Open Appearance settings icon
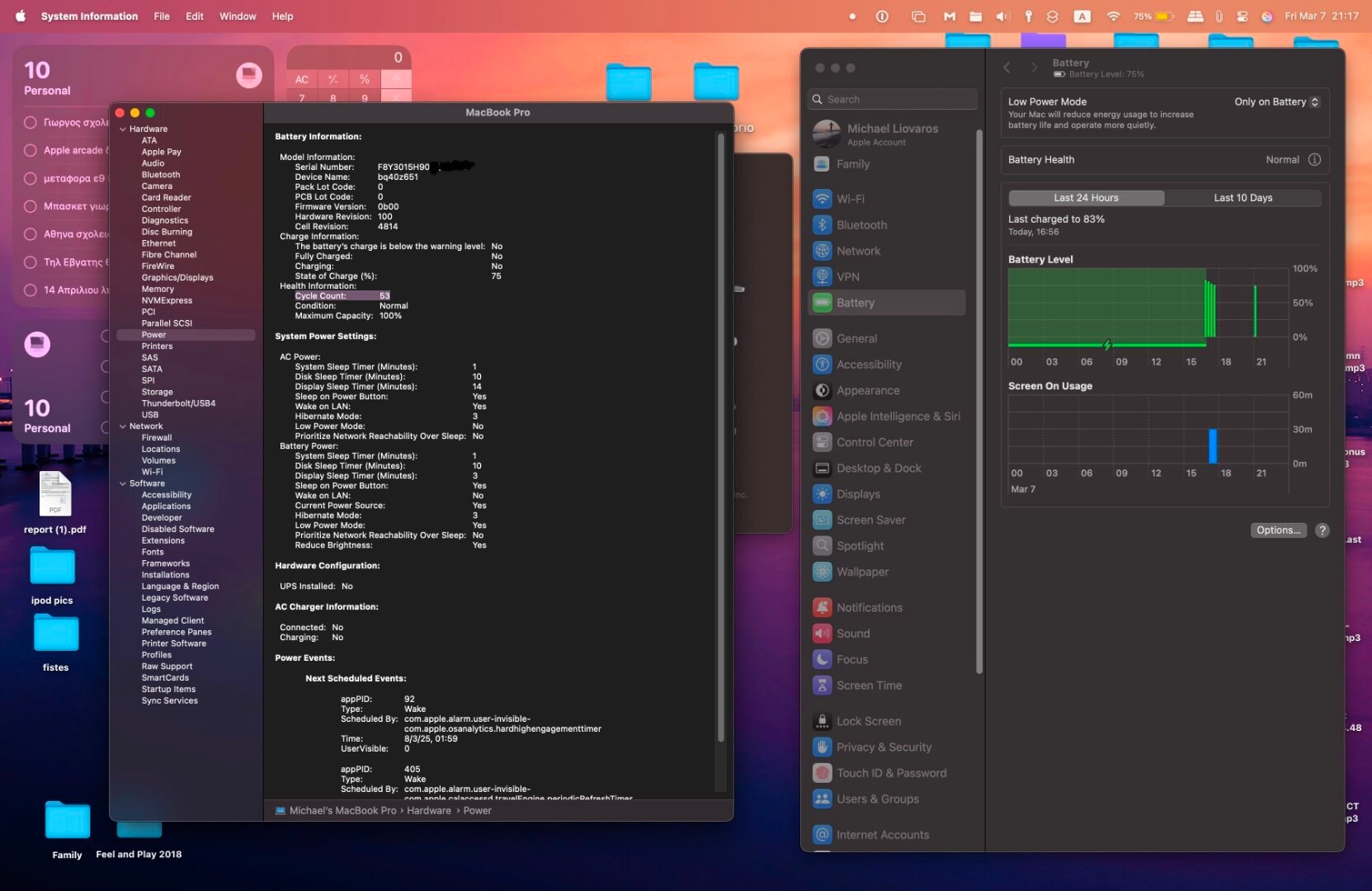The width and height of the screenshot is (1372, 891). pos(822,390)
